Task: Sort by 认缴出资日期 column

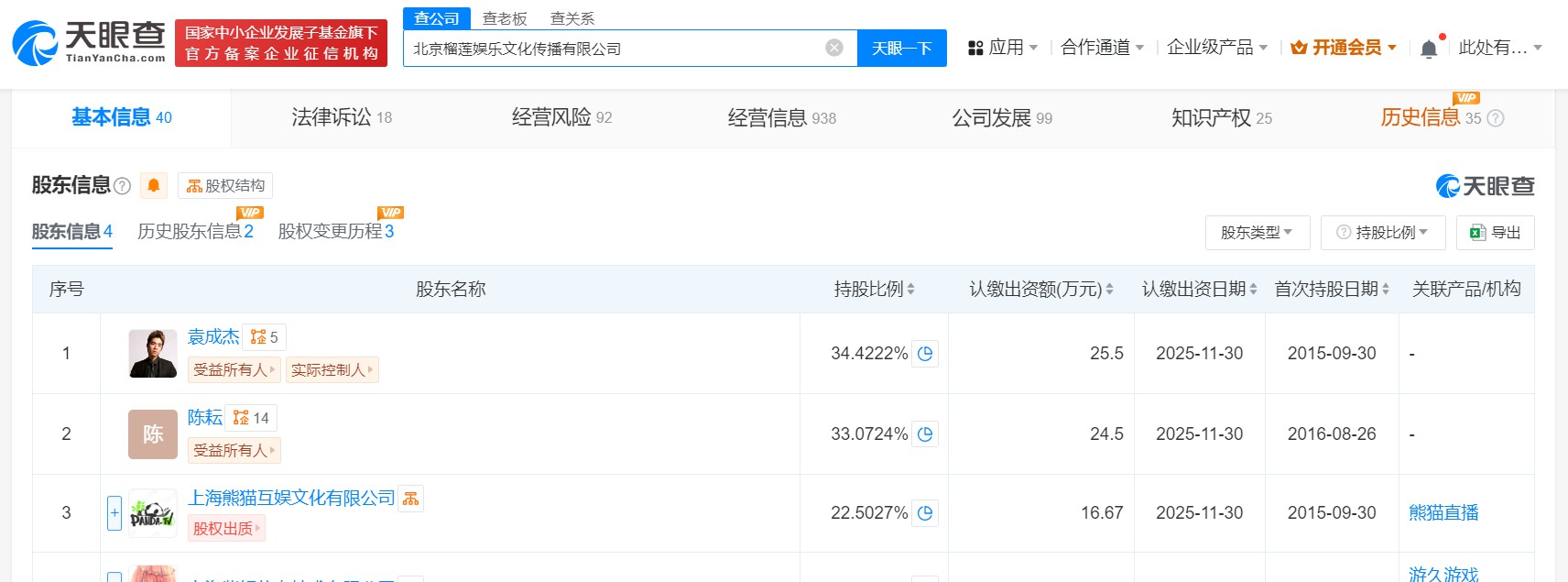Action: click(x=1253, y=290)
